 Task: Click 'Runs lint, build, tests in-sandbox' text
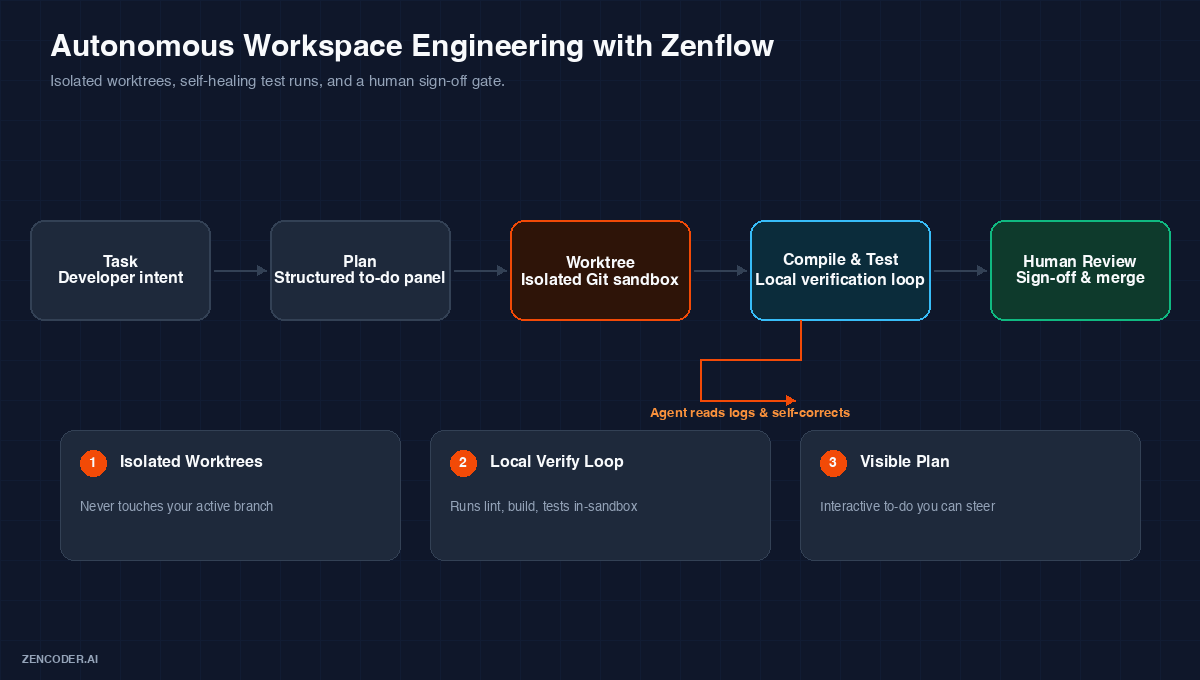(543, 506)
